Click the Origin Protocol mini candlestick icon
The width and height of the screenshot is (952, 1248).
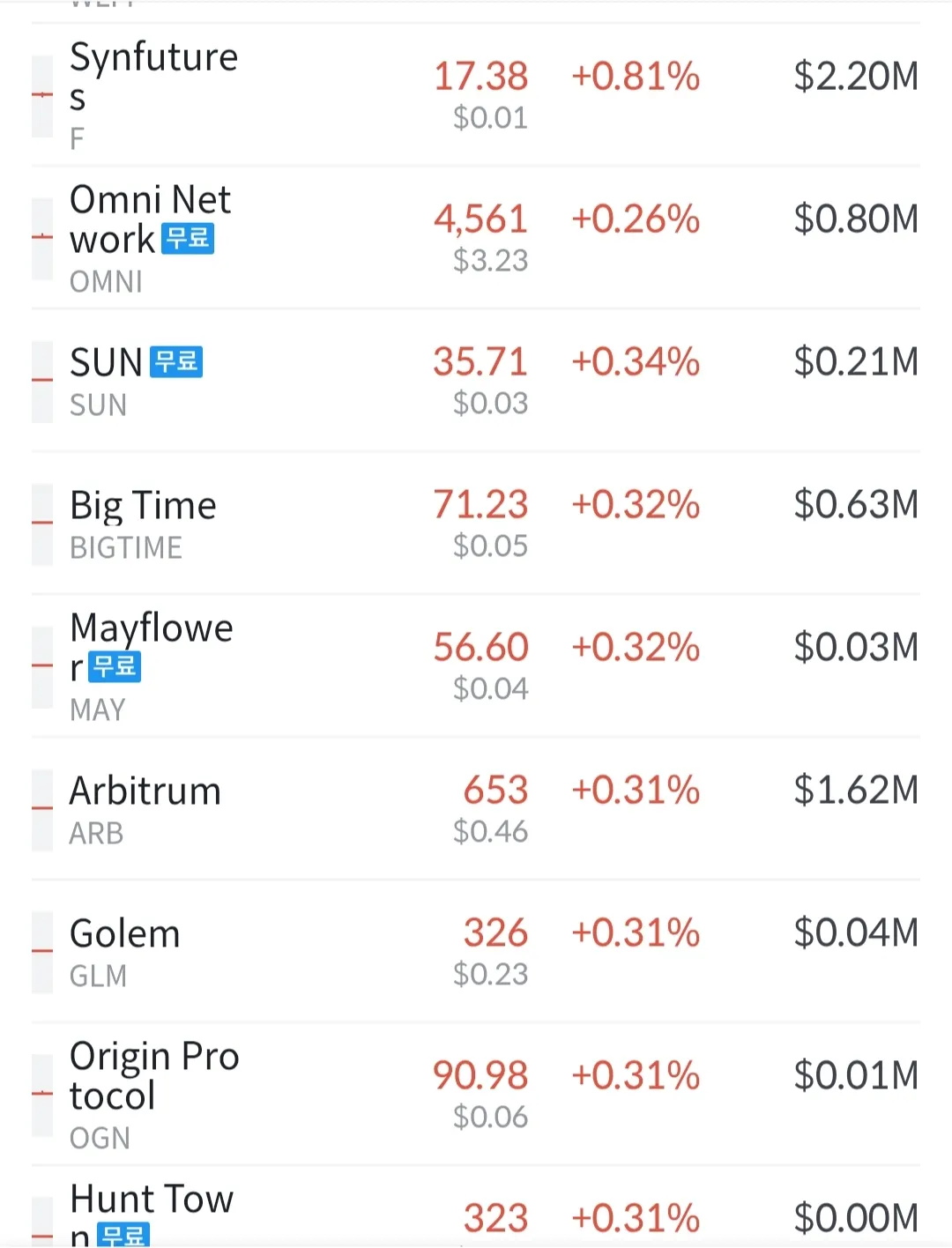(x=42, y=1095)
